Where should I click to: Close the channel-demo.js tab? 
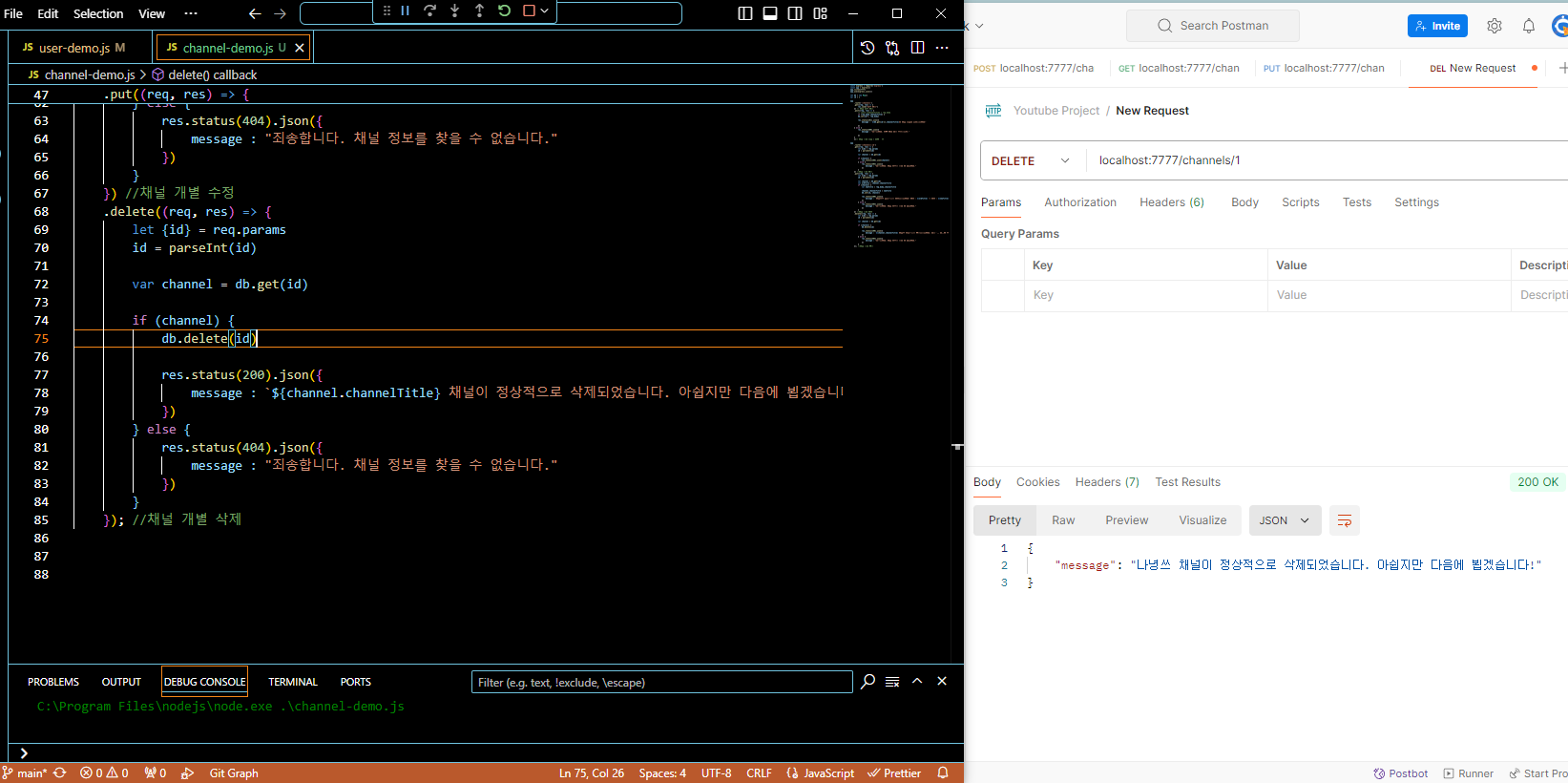pyautogui.click(x=300, y=48)
